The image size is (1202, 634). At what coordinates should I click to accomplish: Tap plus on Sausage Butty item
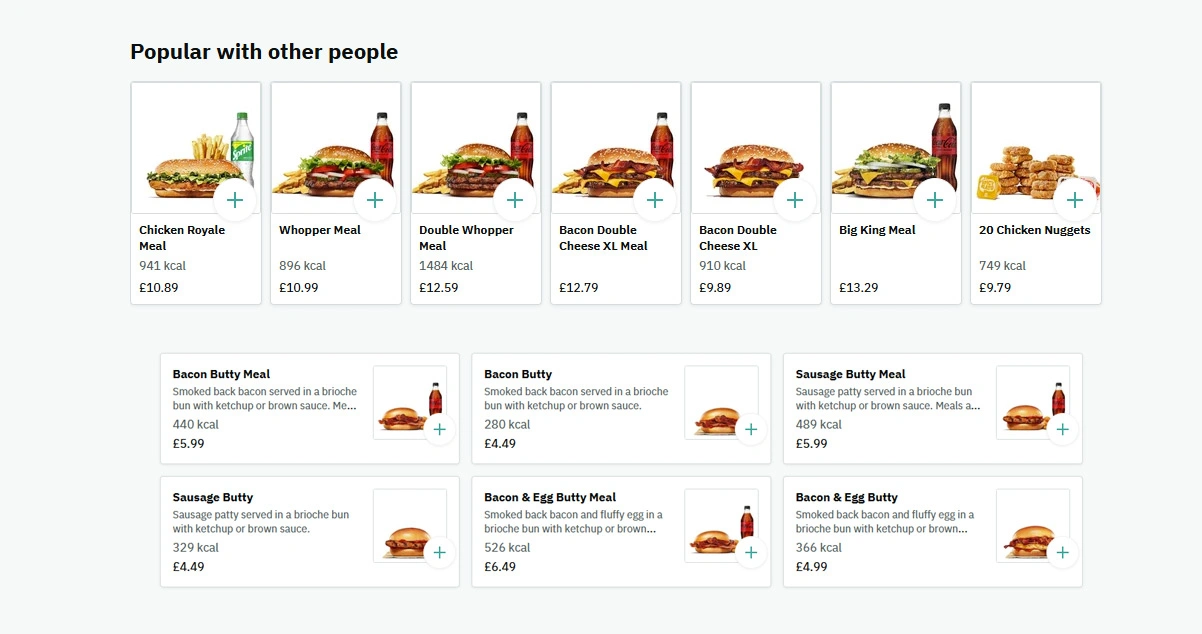tap(440, 553)
